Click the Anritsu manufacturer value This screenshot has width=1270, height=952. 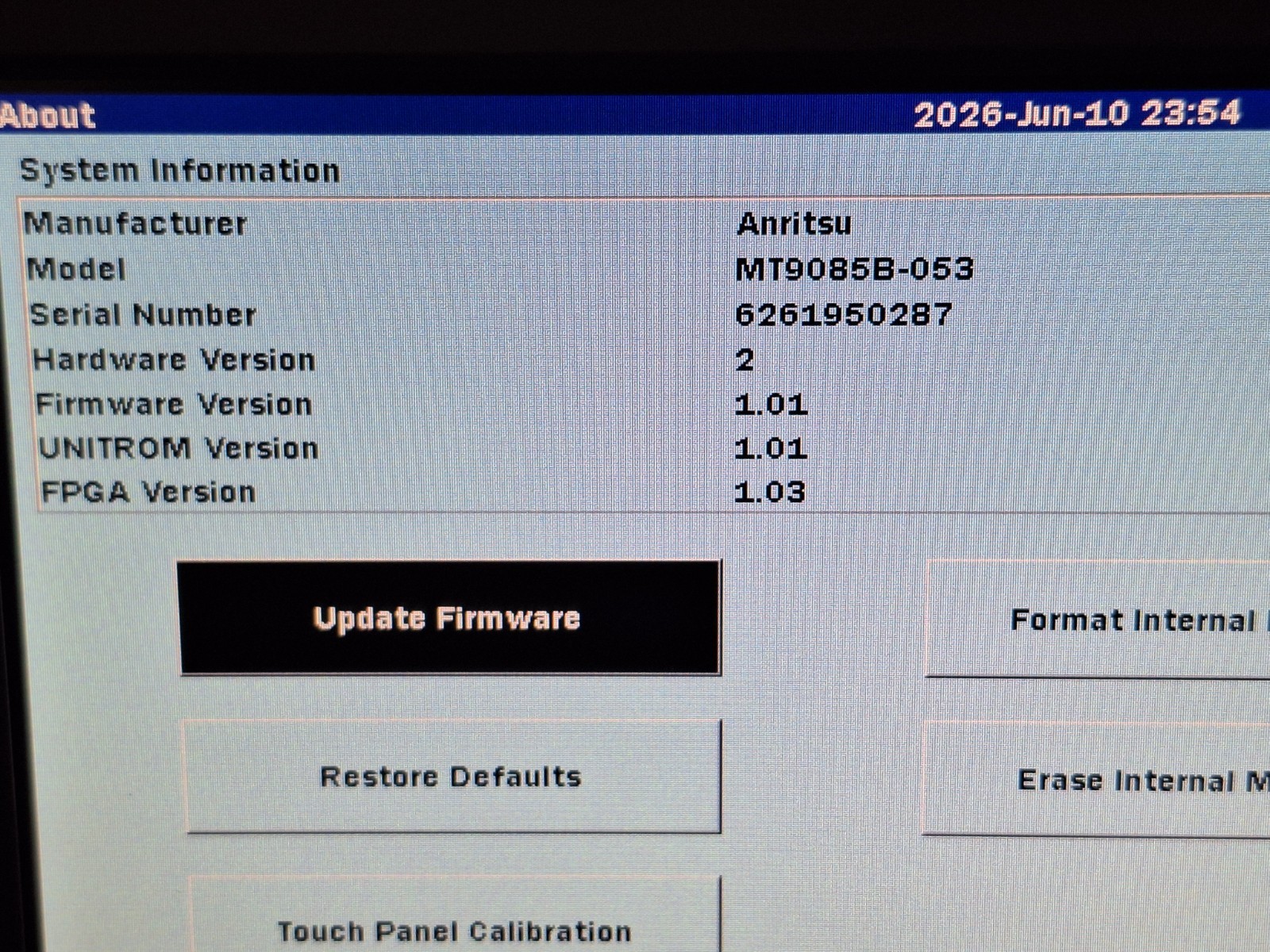tap(794, 224)
